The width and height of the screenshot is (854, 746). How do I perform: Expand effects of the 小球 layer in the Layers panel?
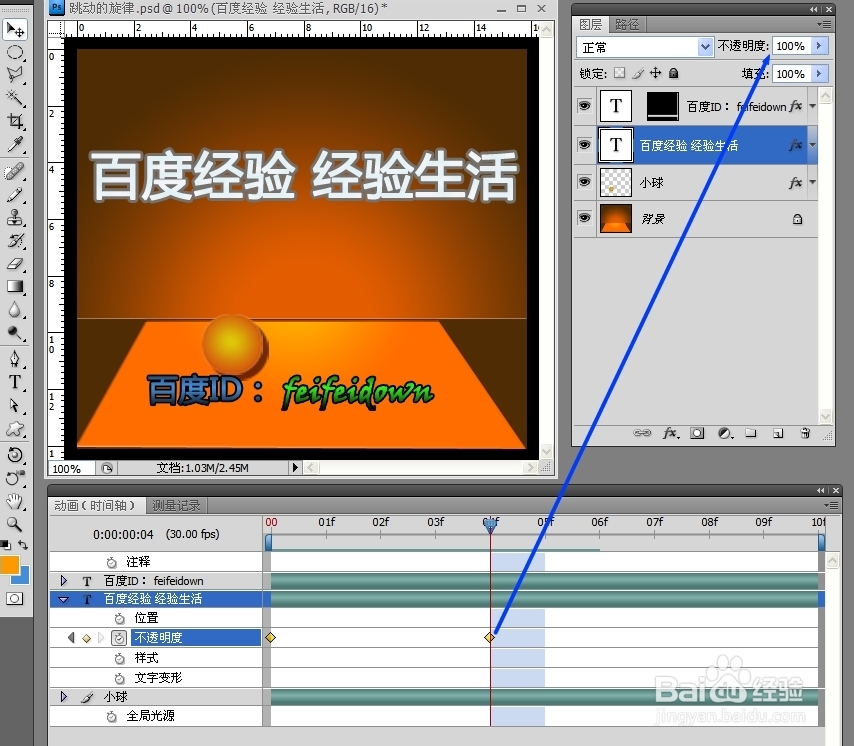pos(813,182)
